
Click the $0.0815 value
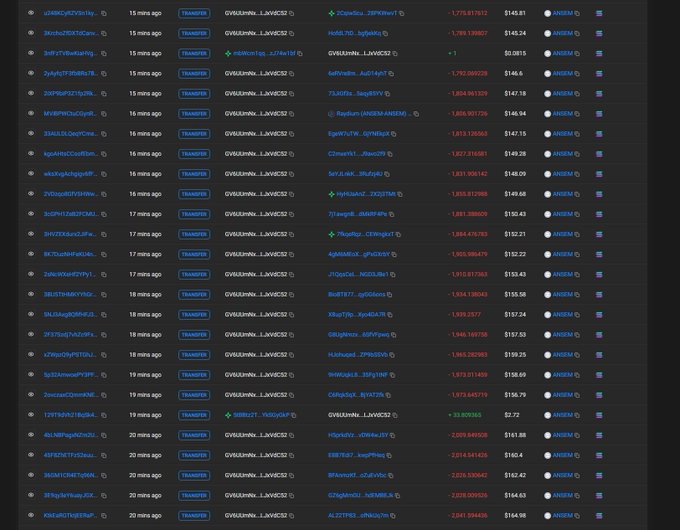click(x=515, y=53)
